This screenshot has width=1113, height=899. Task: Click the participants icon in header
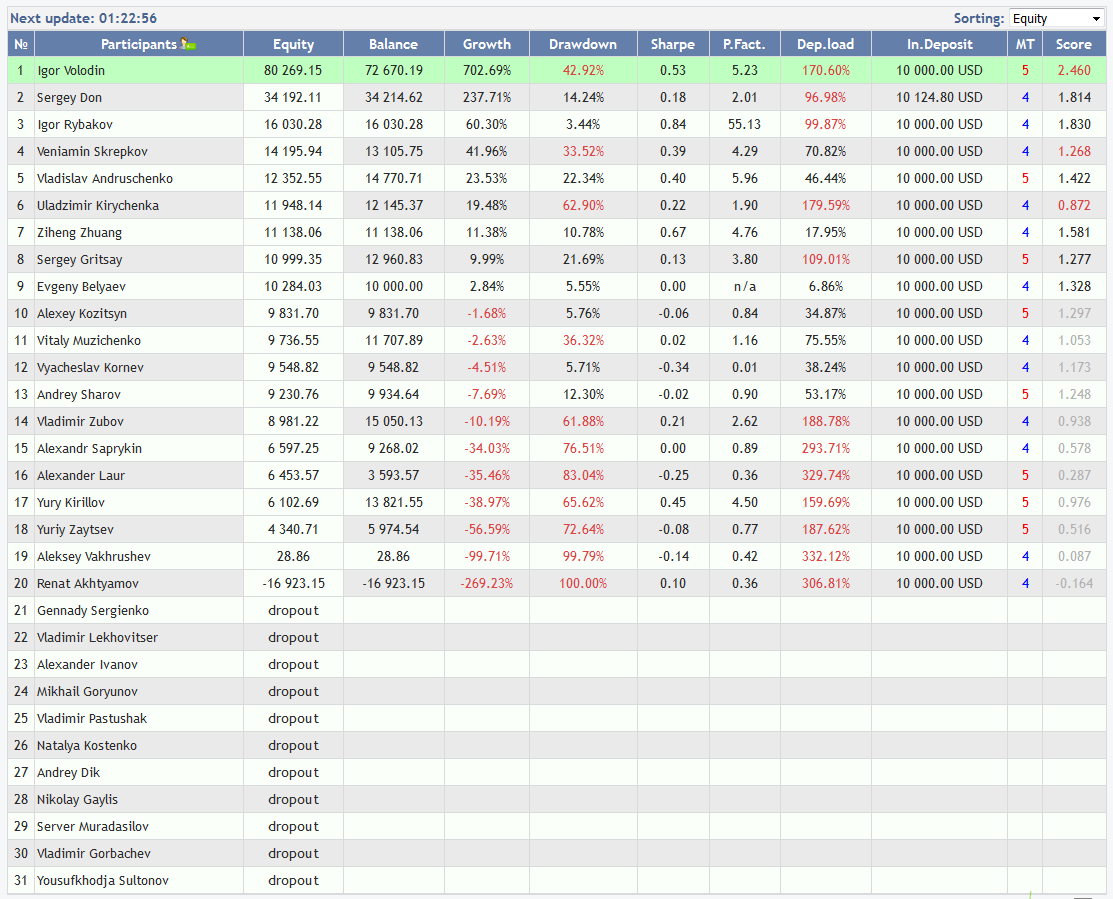pos(188,44)
